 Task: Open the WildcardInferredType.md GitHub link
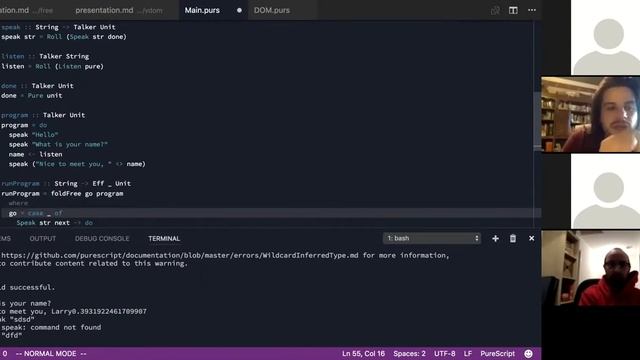point(180,255)
